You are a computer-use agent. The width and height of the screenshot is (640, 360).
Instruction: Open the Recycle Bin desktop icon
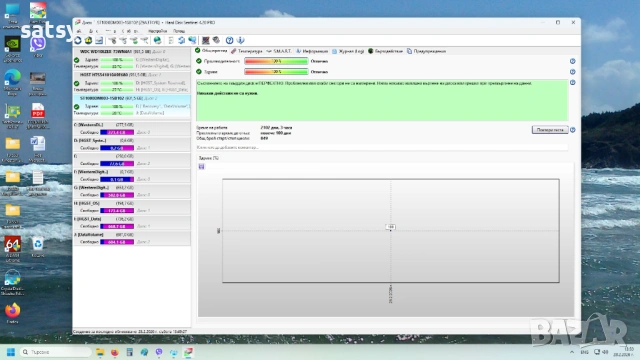pyautogui.click(x=38, y=247)
